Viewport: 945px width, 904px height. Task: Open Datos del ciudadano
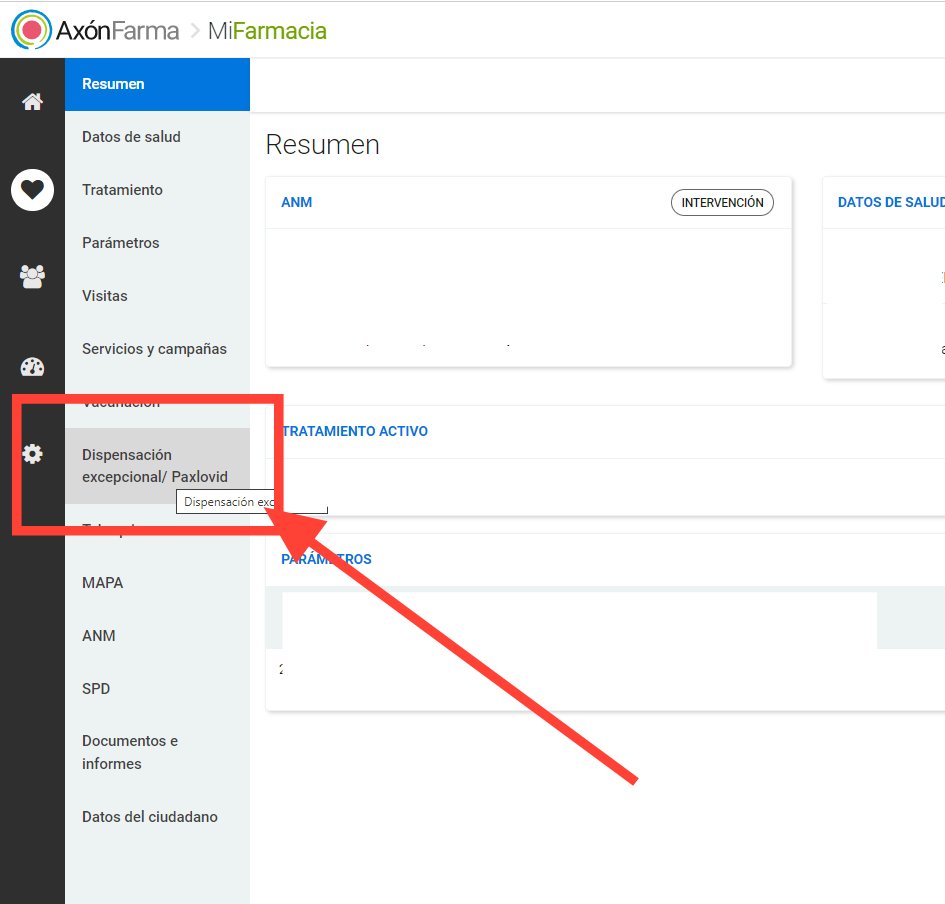coord(157,817)
